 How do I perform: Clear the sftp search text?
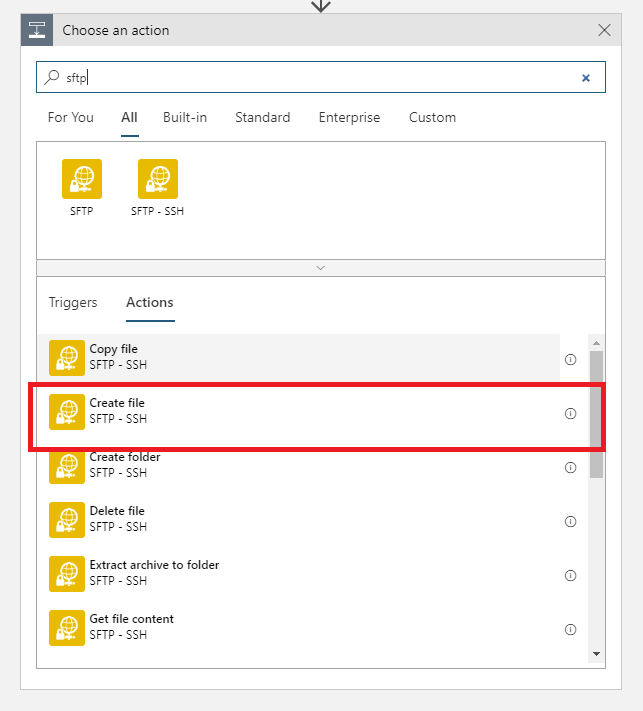point(586,78)
